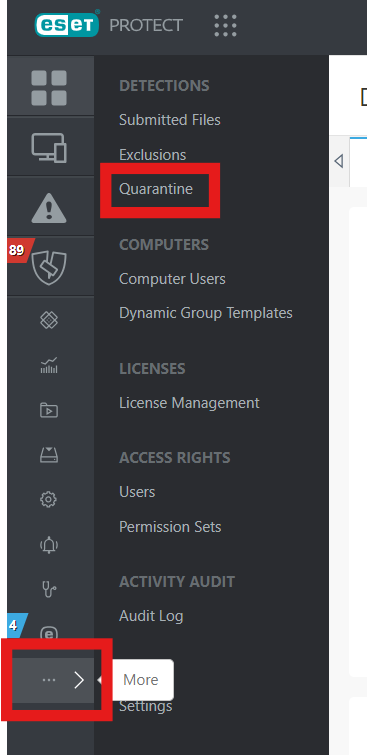Open the Tasks play-folder icon

tap(49, 410)
